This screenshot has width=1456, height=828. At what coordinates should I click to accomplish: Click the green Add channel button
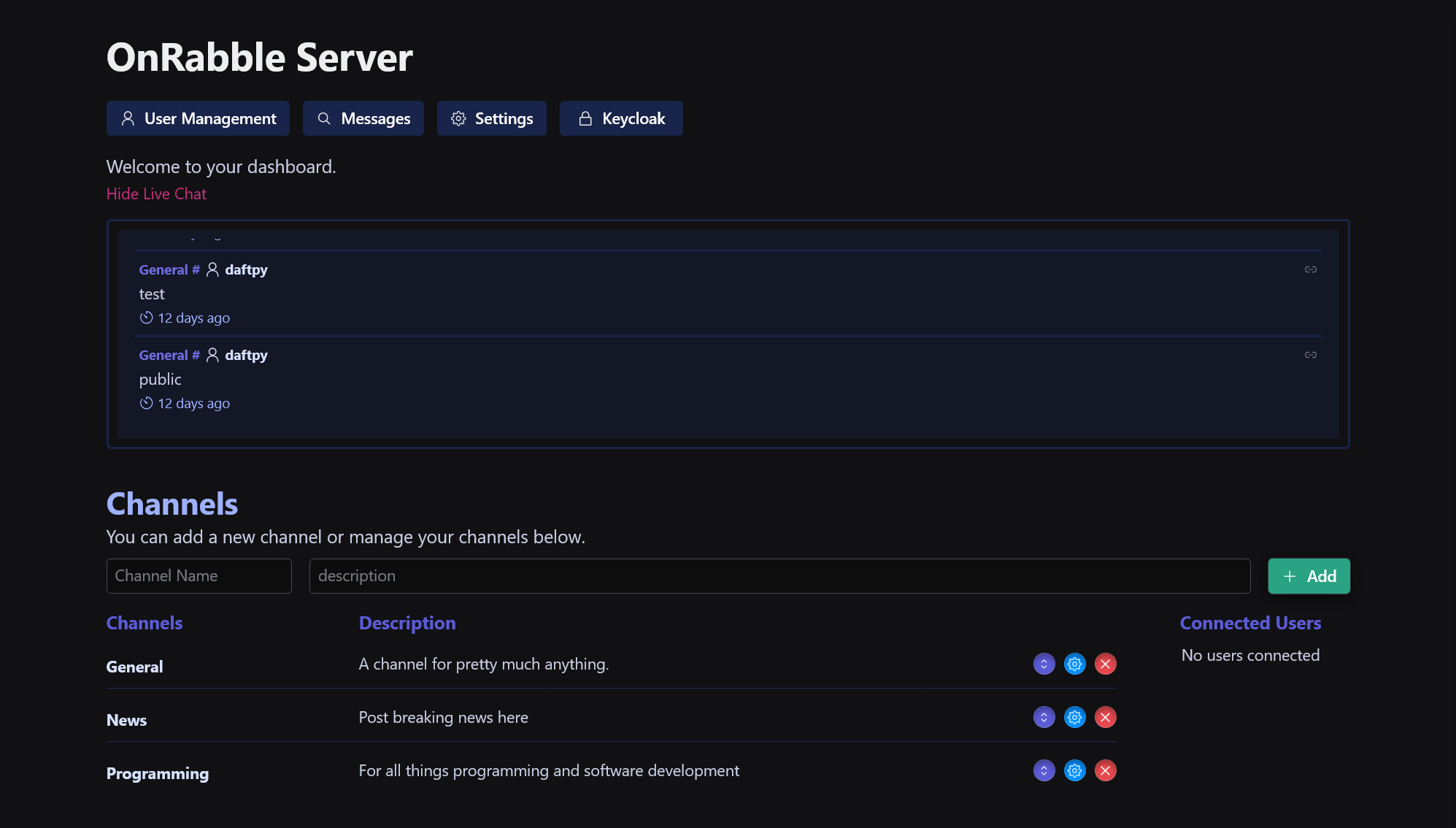click(x=1309, y=576)
